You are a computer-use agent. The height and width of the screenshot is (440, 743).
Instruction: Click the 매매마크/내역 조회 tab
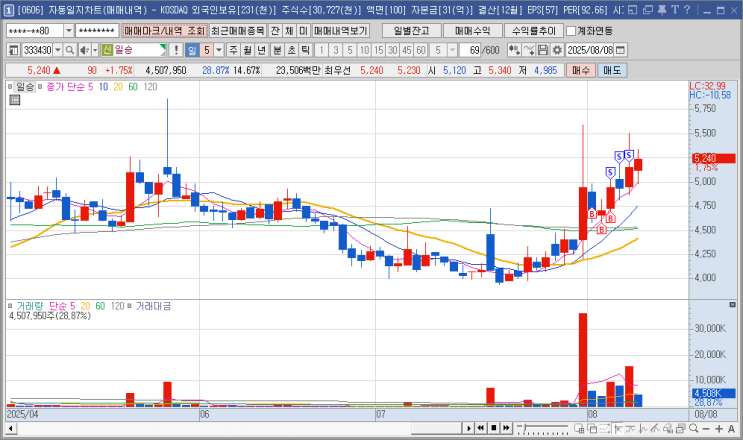tap(164, 31)
